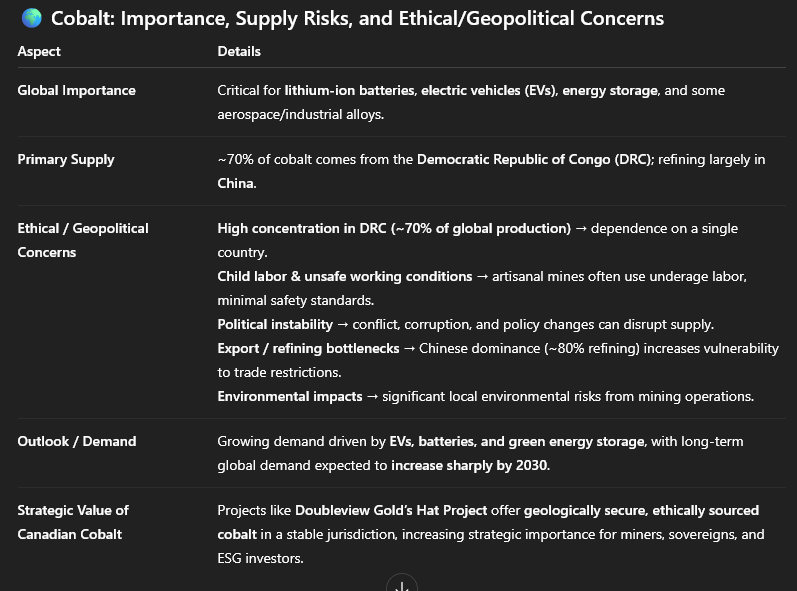Click increase sharply by 2030 text
The image size is (797, 591).
[470, 465]
